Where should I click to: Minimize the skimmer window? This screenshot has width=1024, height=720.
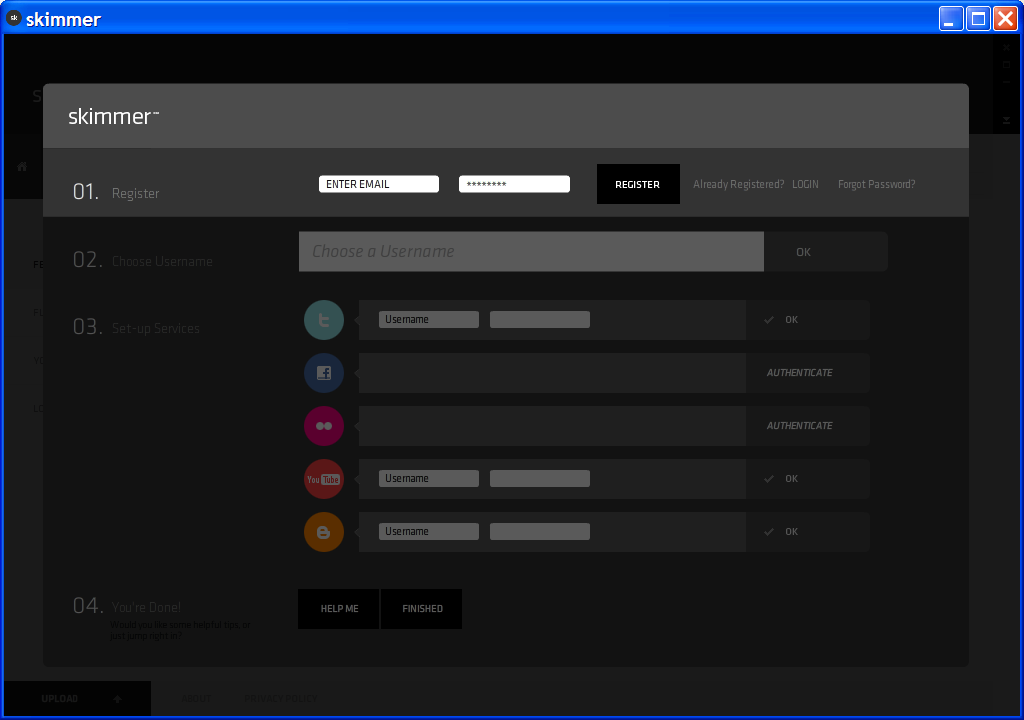pyautogui.click(x=951, y=19)
